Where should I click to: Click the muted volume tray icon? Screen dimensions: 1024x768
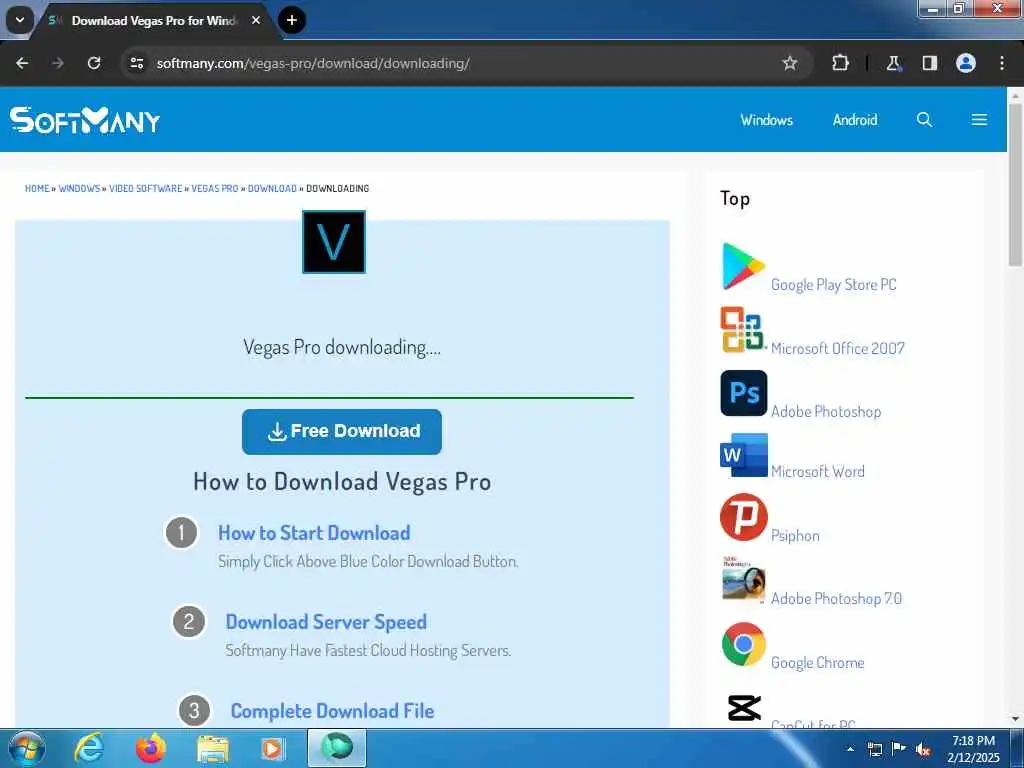tap(922, 750)
